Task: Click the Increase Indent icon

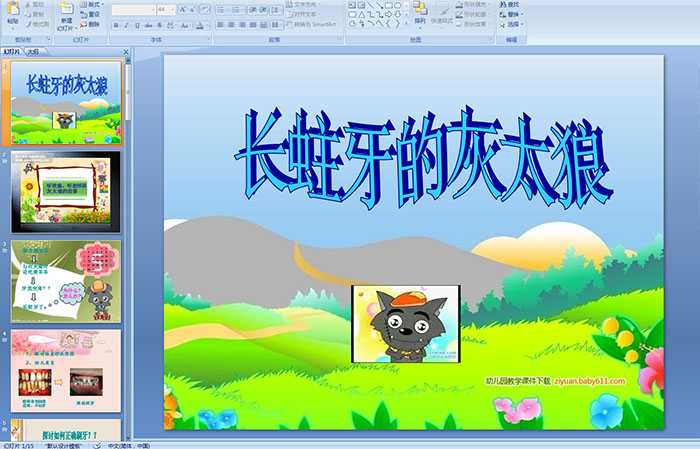Action: pos(263,10)
